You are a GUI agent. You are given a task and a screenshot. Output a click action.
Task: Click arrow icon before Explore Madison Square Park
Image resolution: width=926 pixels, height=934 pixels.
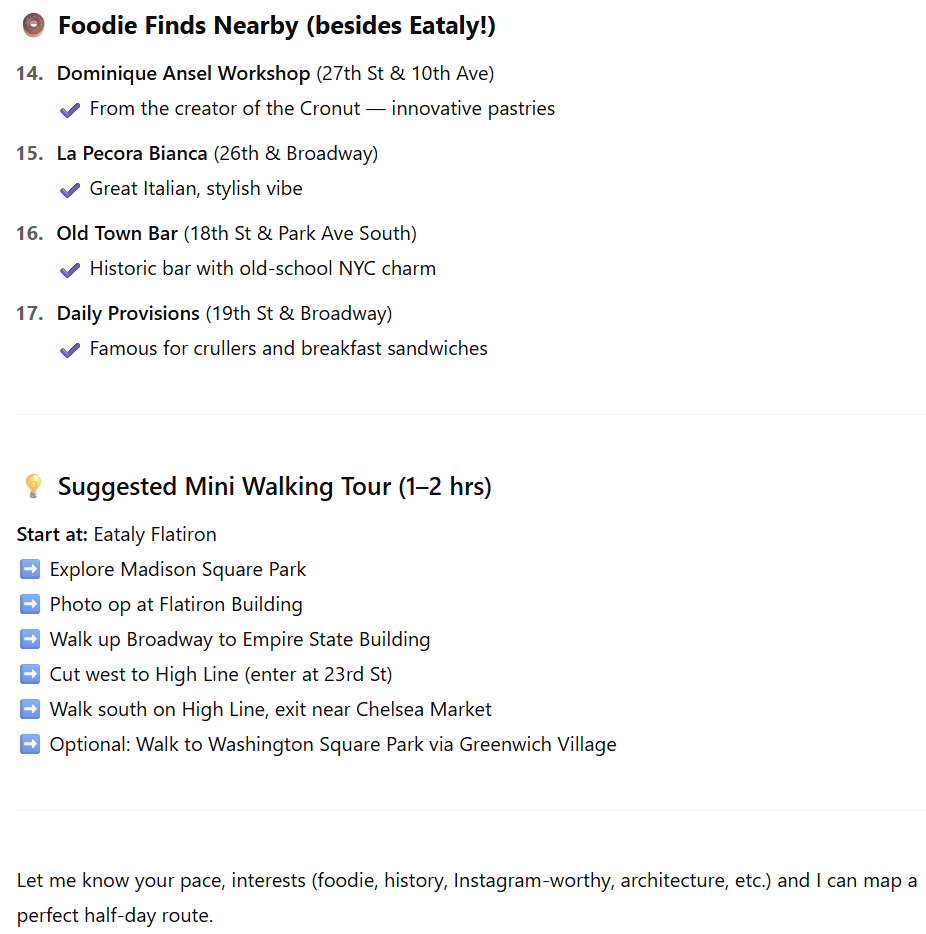[x=30, y=570]
